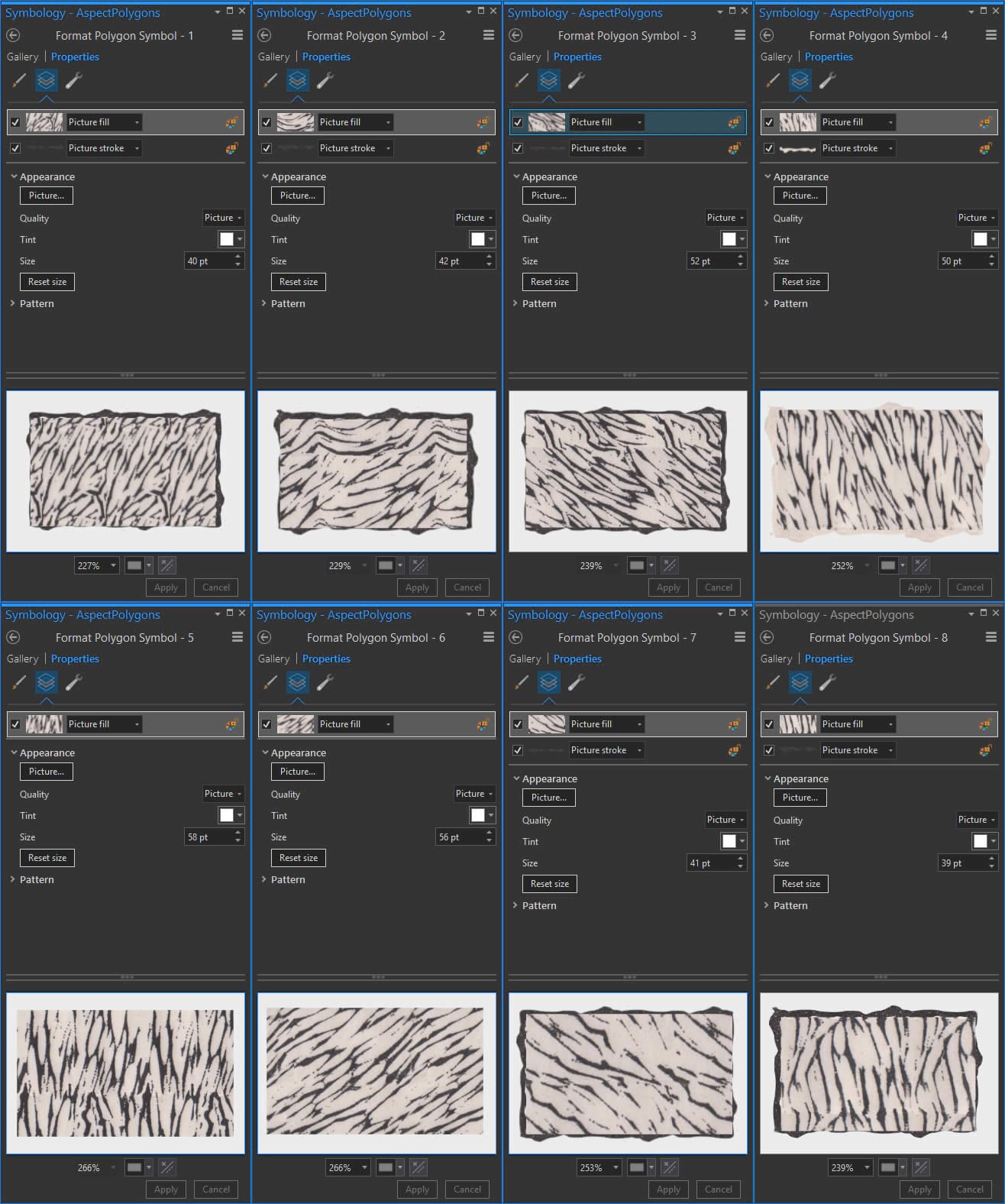The height and width of the screenshot is (1204, 1005).
Task: Click Apply button in Symbol - 3 panel
Action: pos(668,587)
